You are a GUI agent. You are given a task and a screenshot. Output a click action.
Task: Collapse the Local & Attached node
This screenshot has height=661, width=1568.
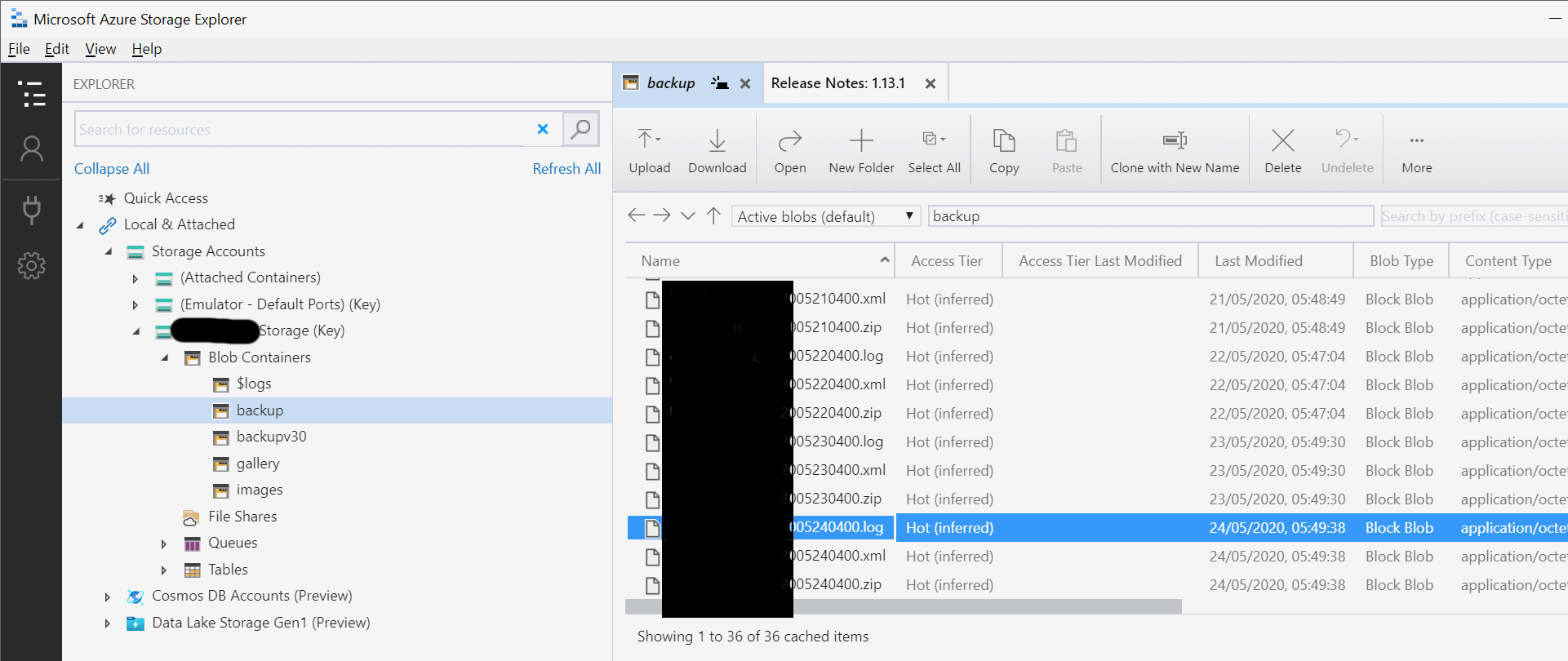(80, 225)
